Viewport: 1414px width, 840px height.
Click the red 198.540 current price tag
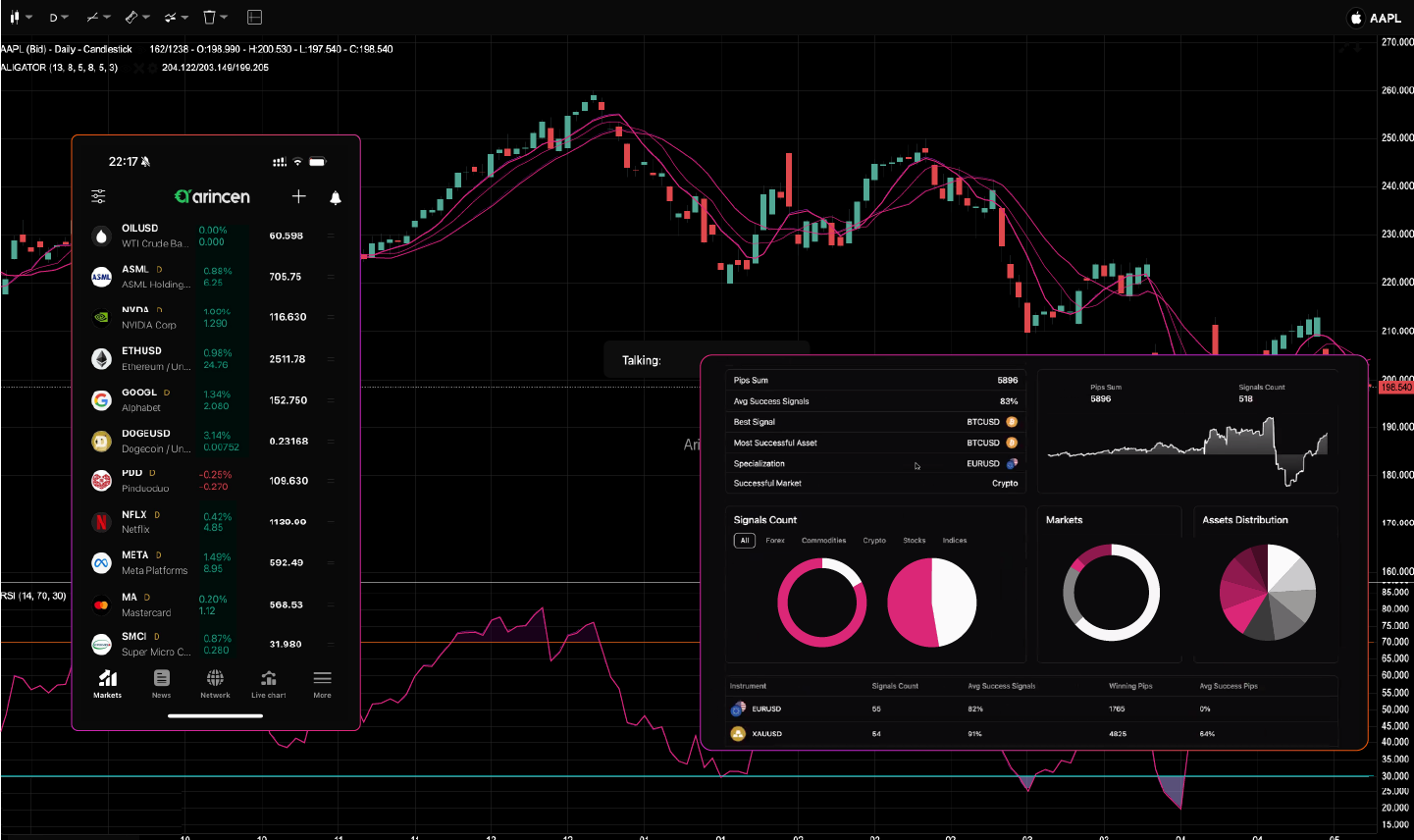pos(1395,388)
